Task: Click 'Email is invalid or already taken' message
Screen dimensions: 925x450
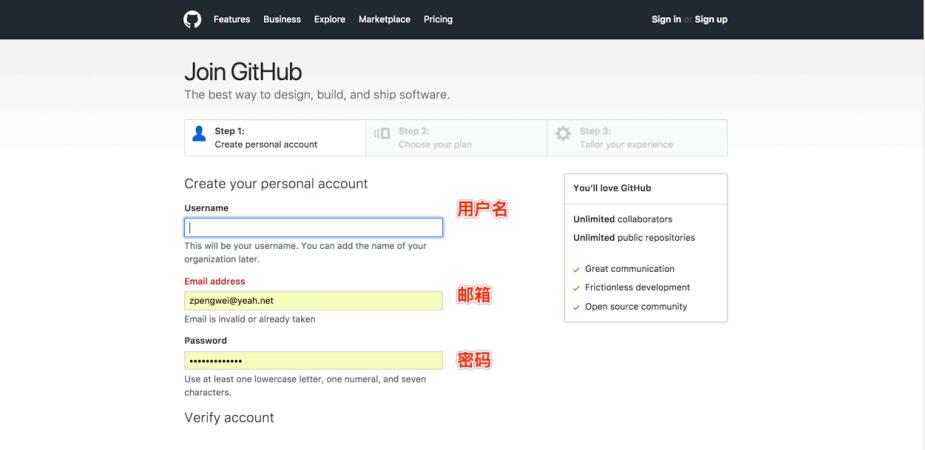Action: tap(250, 319)
